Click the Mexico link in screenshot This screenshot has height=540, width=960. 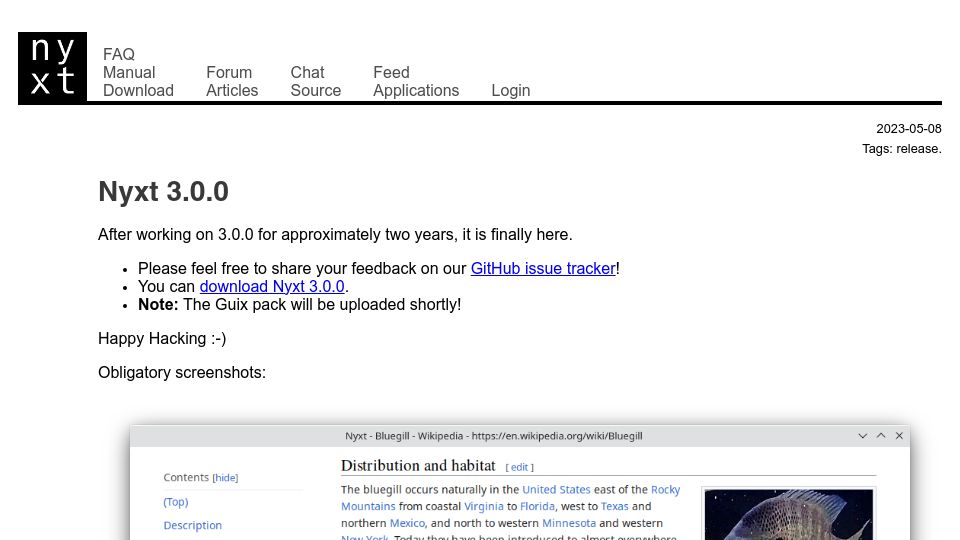(407, 523)
